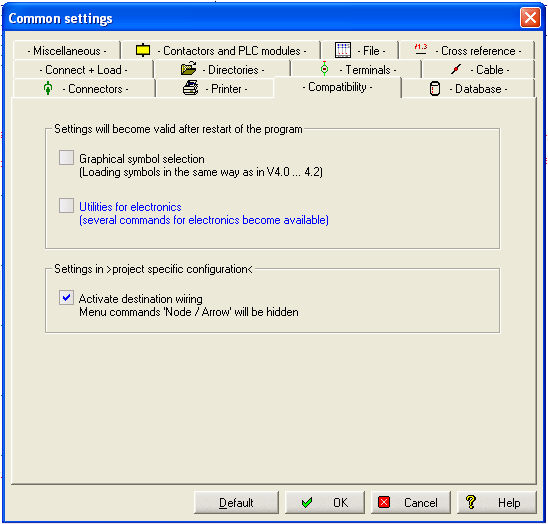Click the green terminal symbol icon
Image resolution: width=548 pixels, height=524 pixels.
pos(324,69)
